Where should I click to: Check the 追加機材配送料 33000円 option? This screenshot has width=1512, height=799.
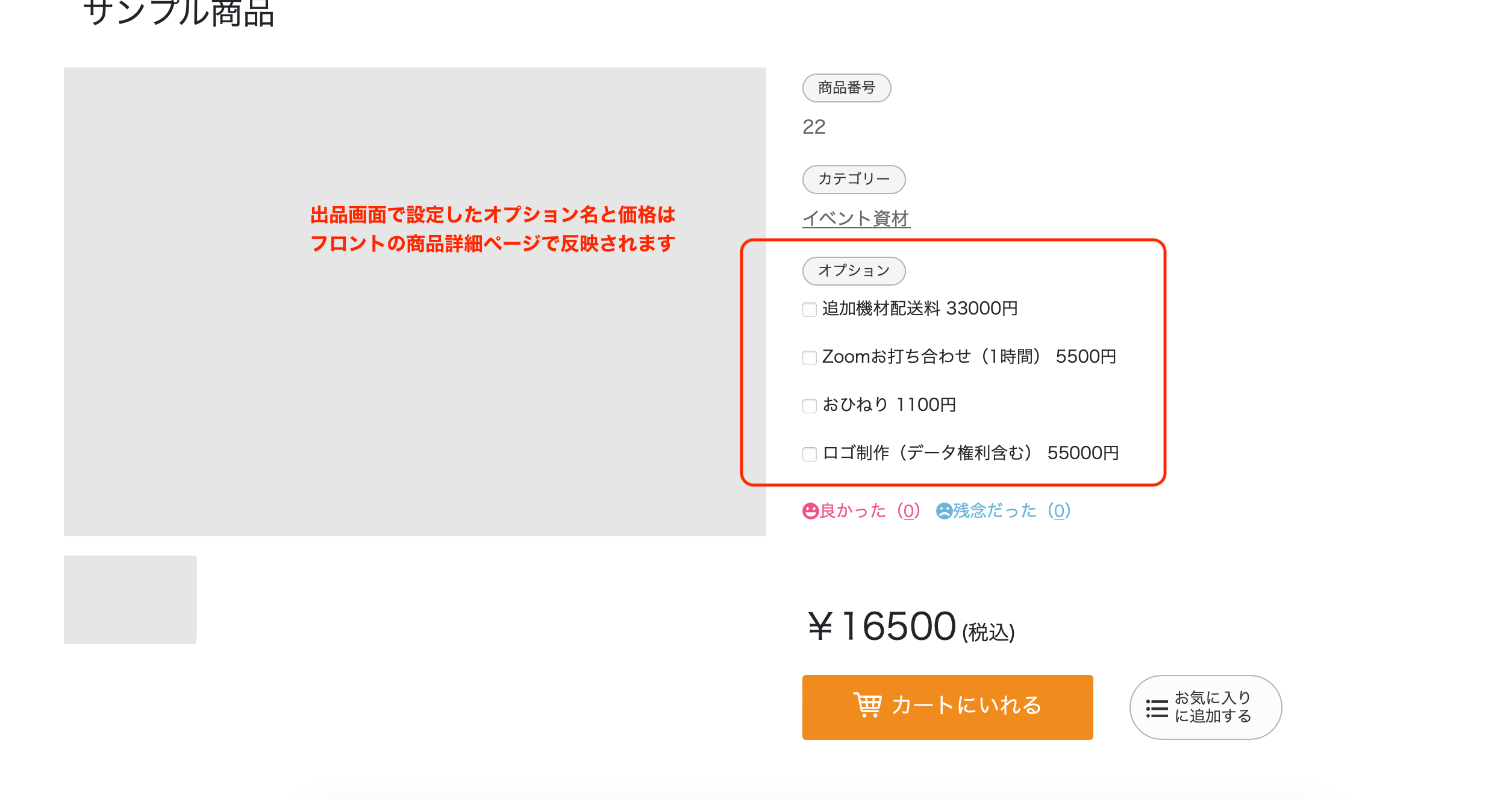pos(810,310)
